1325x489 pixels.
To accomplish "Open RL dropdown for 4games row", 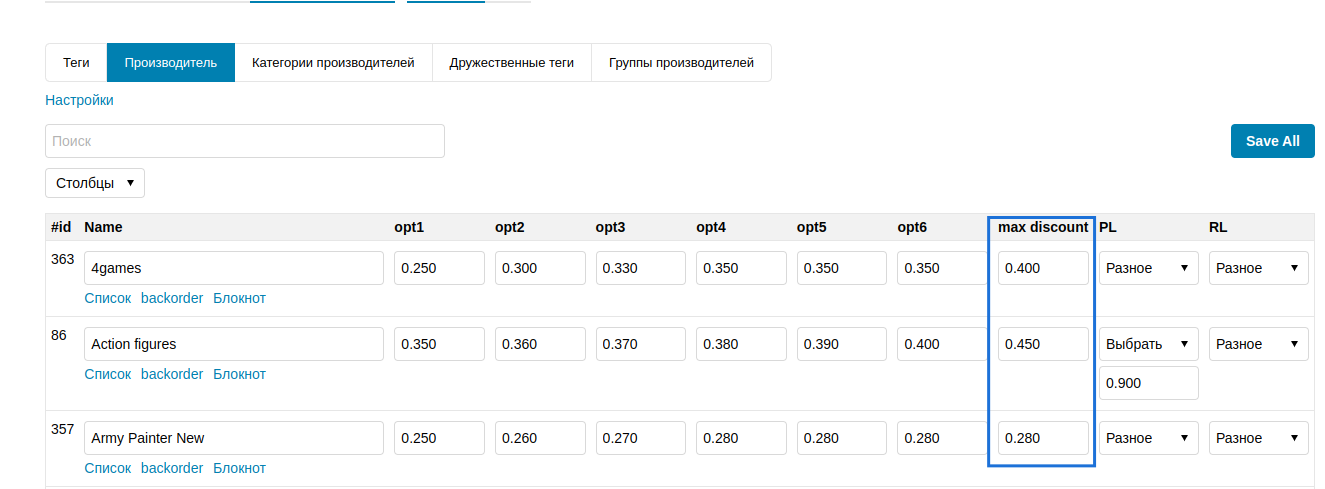I will [x=1258, y=268].
